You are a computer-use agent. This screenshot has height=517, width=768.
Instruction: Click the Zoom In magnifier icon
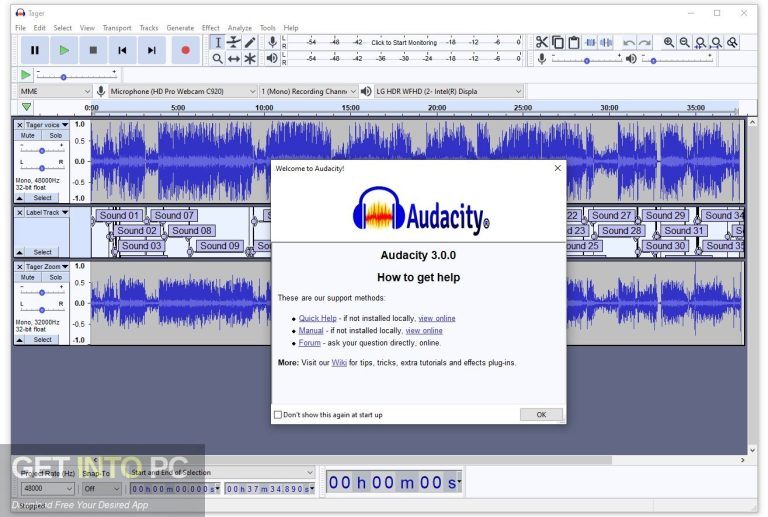669,43
